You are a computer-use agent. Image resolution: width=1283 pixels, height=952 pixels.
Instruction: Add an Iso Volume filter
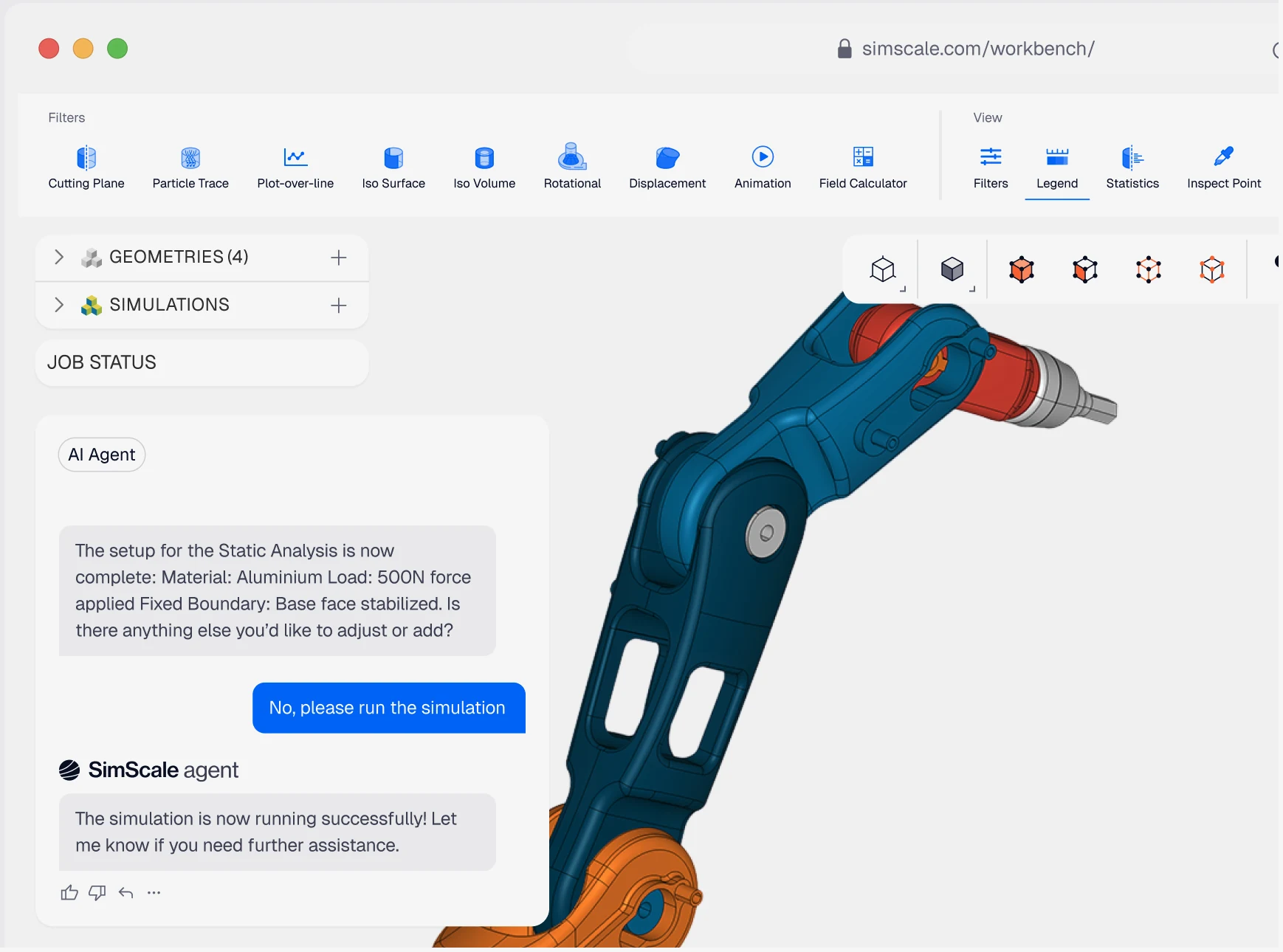coord(484,168)
